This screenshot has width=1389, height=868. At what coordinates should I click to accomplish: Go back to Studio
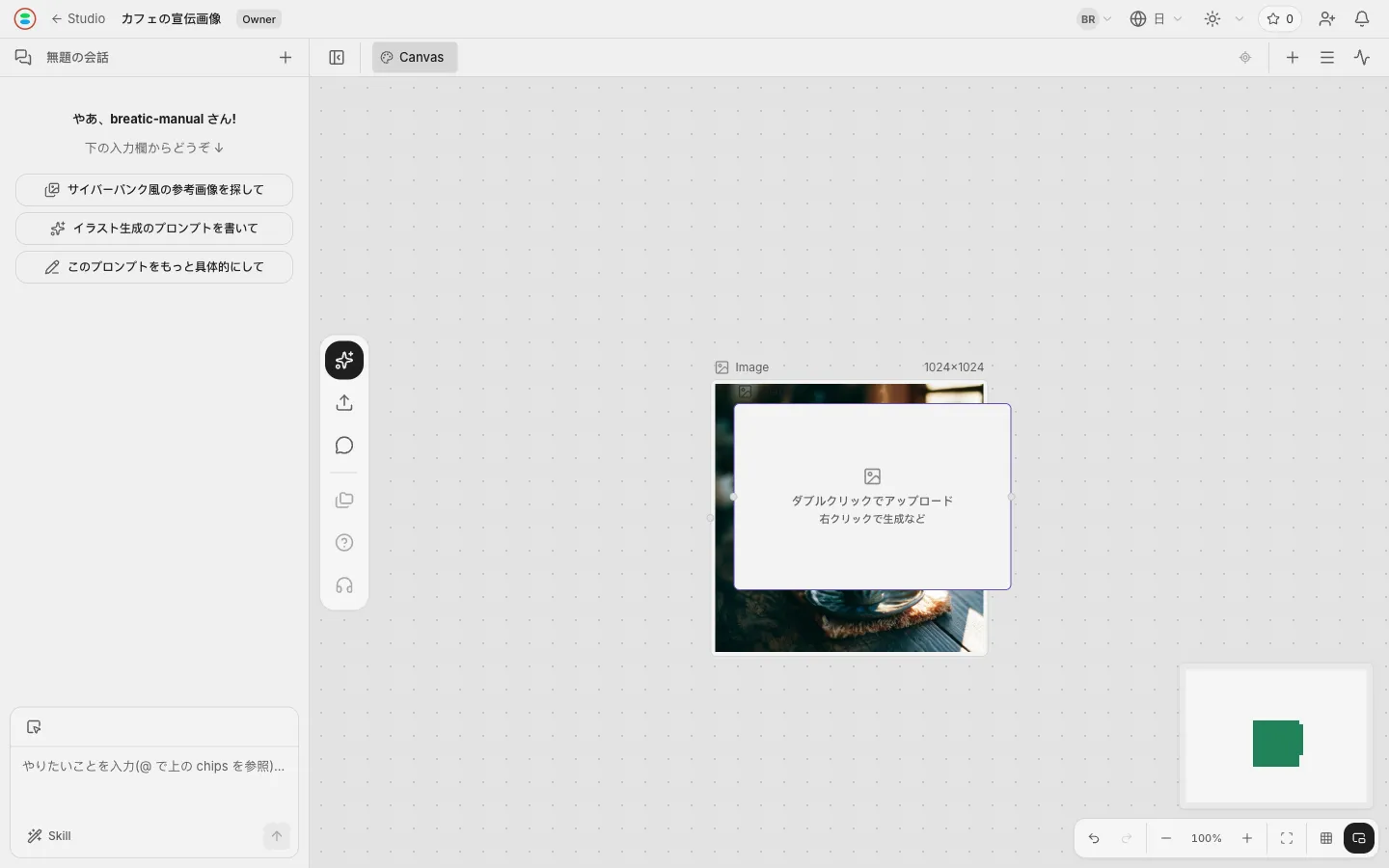point(78,18)
